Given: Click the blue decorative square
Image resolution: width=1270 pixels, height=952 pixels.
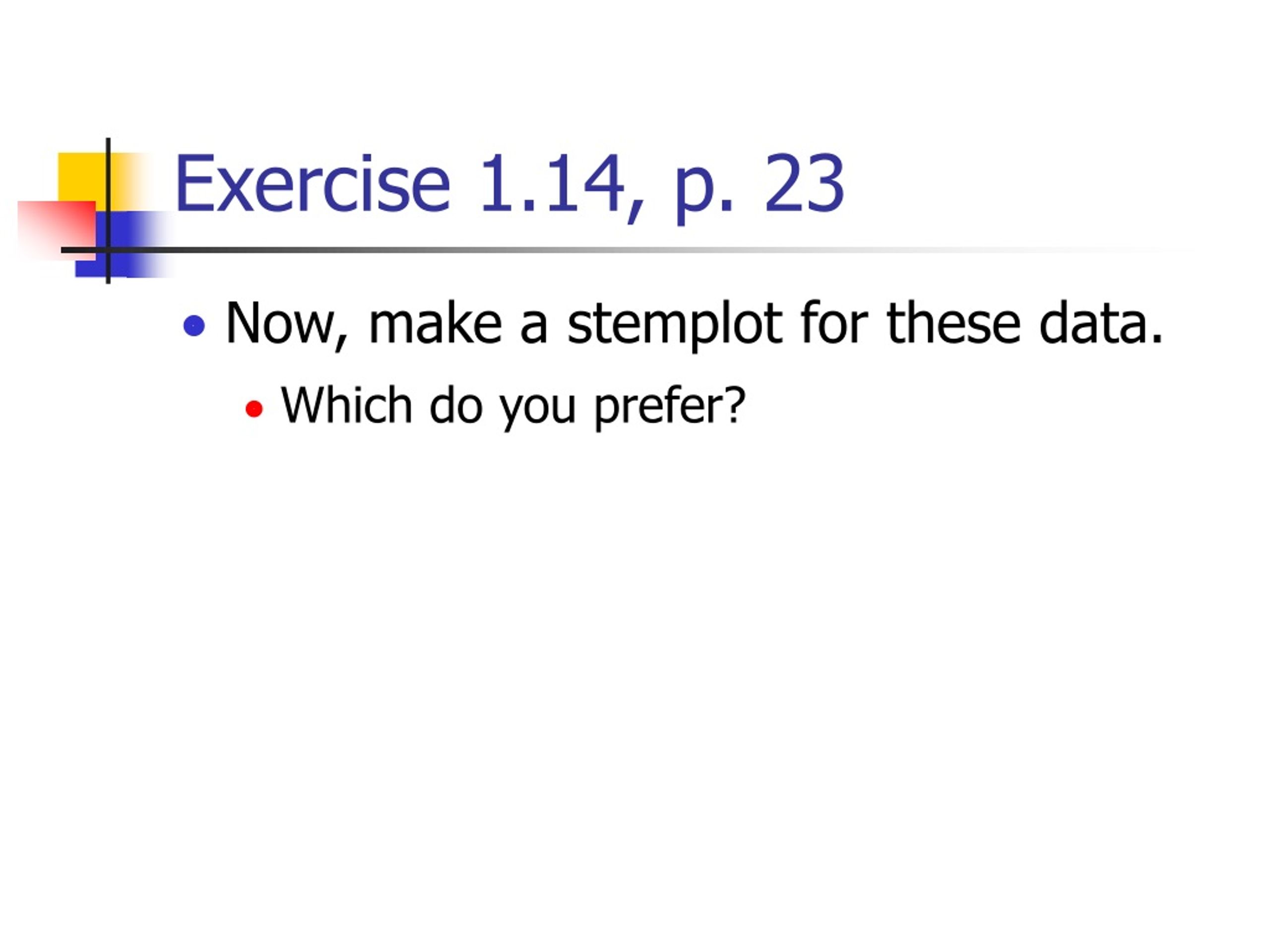Looking at the screenshot, I should click(124, 244).
